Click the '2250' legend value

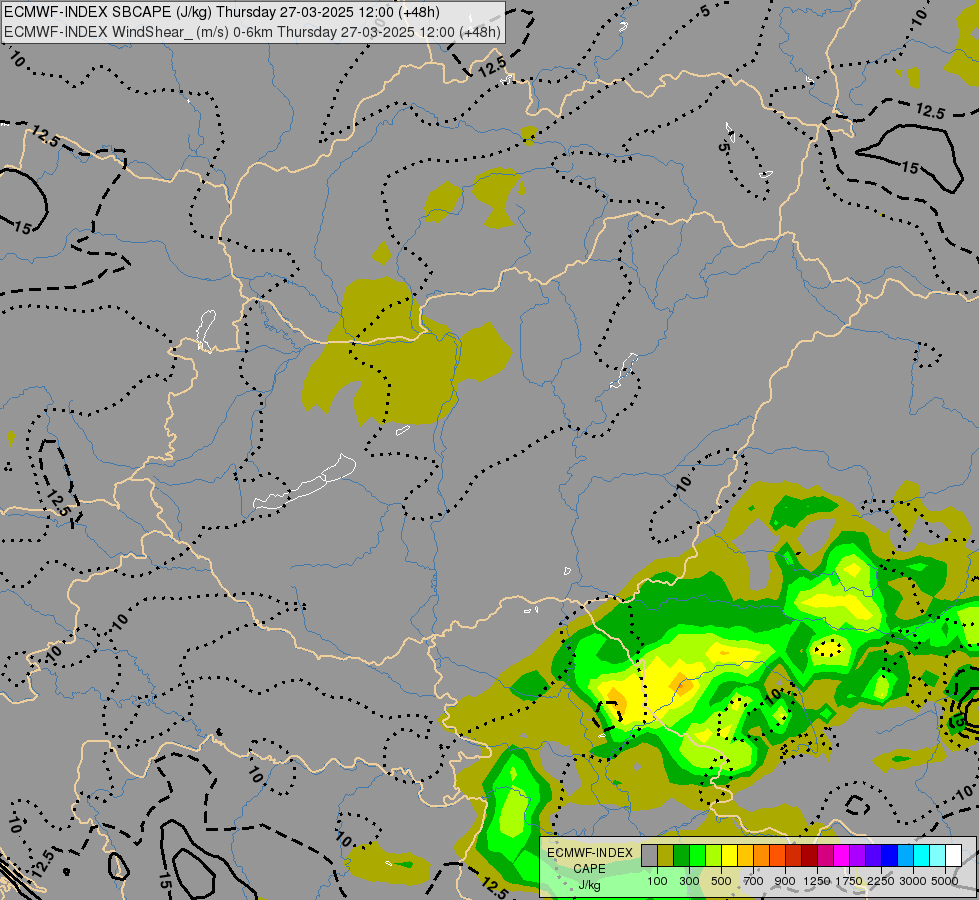(x=881, y=881)
